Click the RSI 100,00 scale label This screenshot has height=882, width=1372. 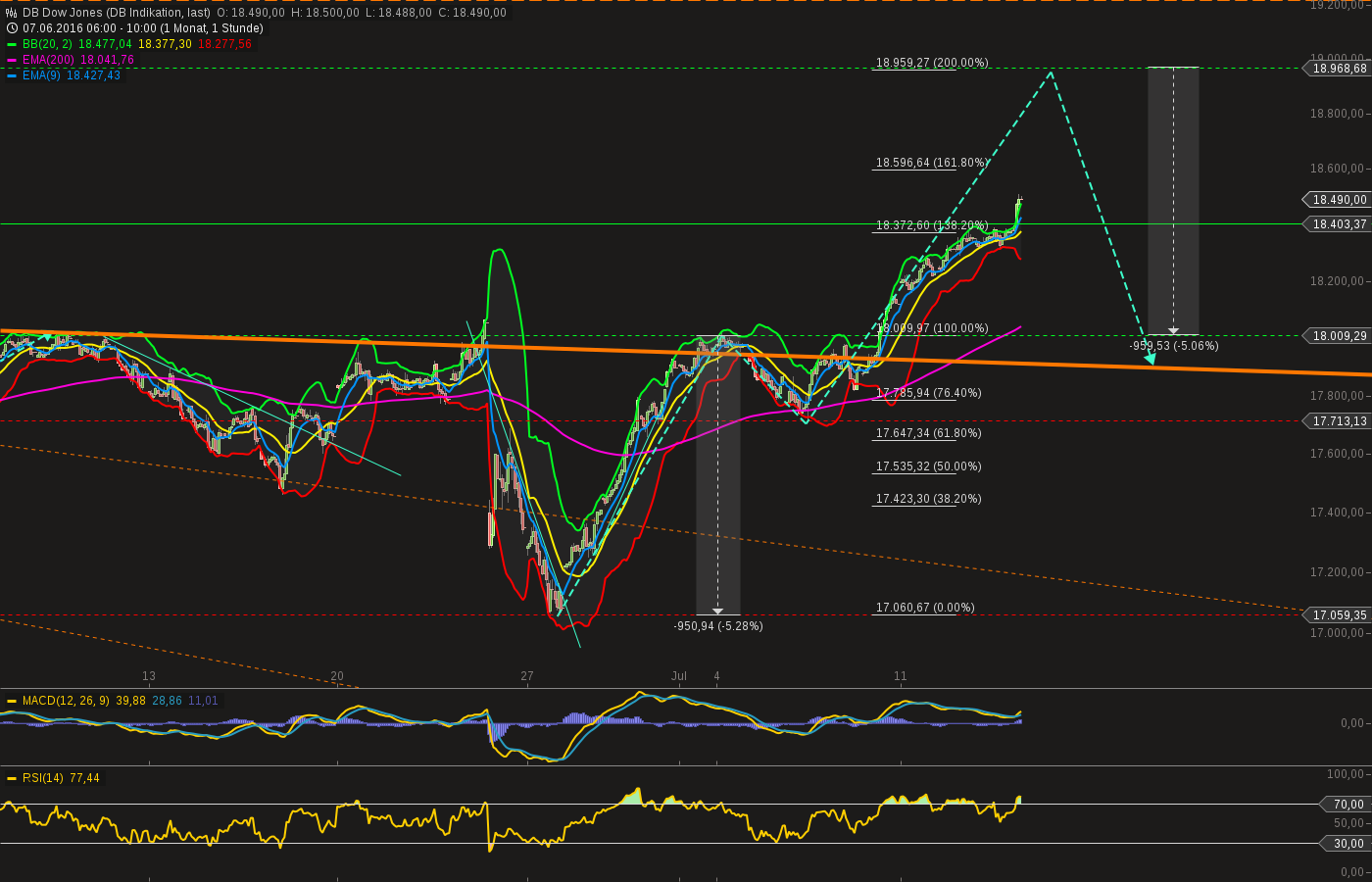tap(1347, 774)
